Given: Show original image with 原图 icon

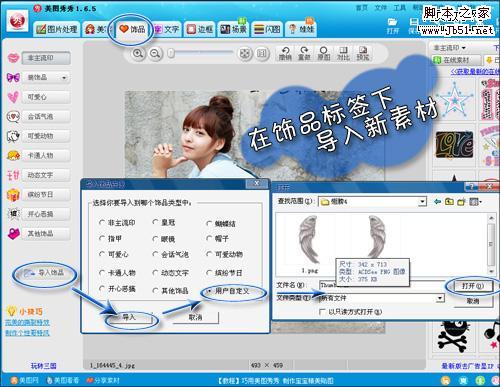Looking at the screenshot, I should click(x=323, y=53).
